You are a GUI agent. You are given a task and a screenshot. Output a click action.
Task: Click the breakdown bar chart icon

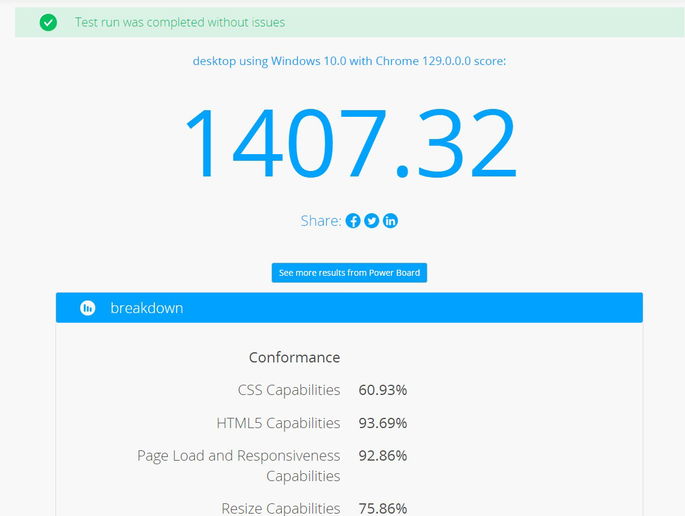coord(88,308)
